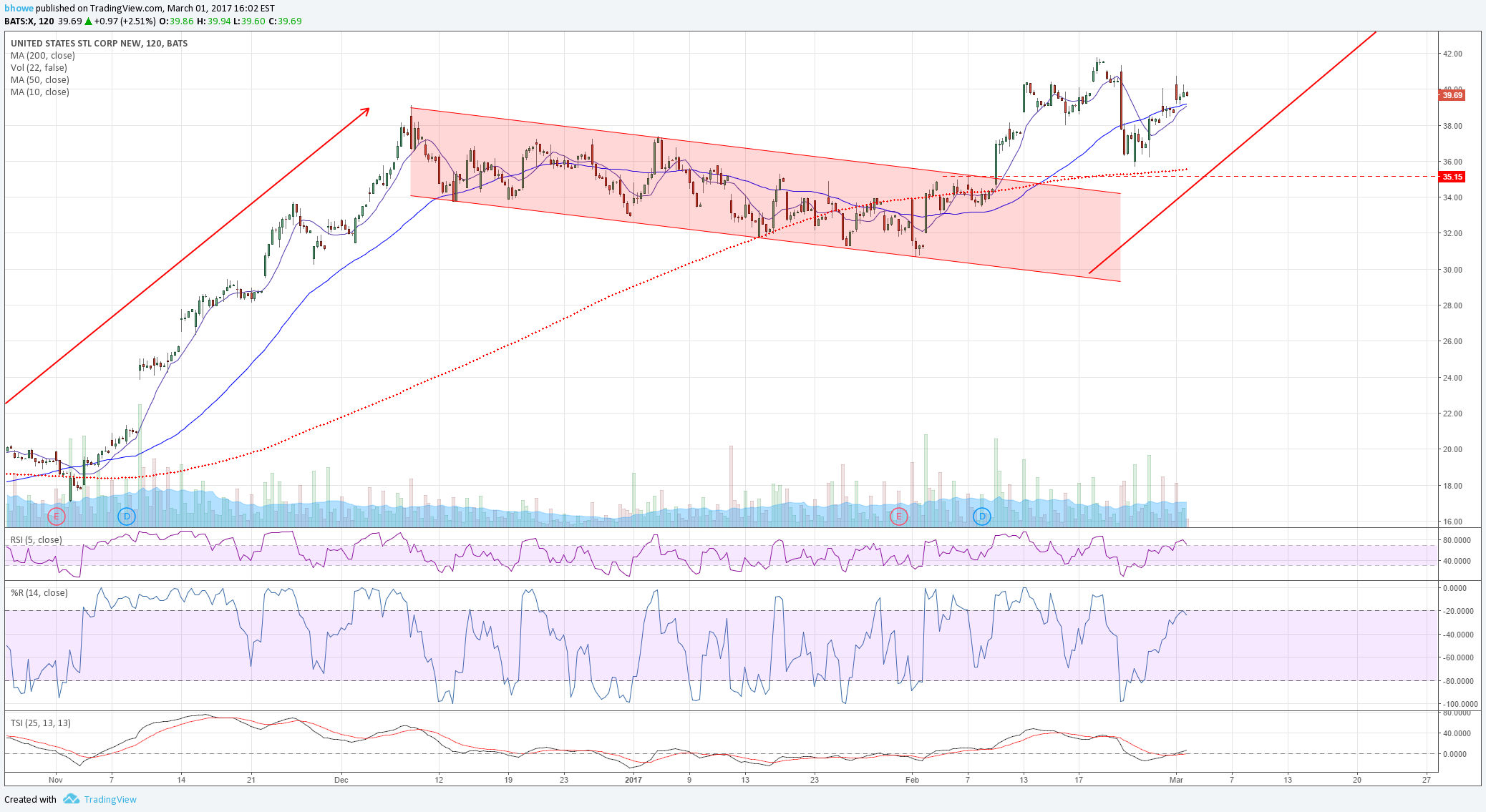Click the 40.0000 label on RSI axis
Image resolution: width=1486 pixels, height=812 pixels.
tap(1457, 561)
